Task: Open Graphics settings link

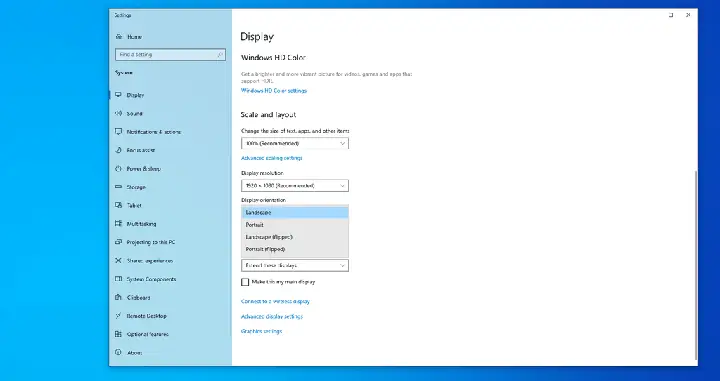Action: coord(261,331)
